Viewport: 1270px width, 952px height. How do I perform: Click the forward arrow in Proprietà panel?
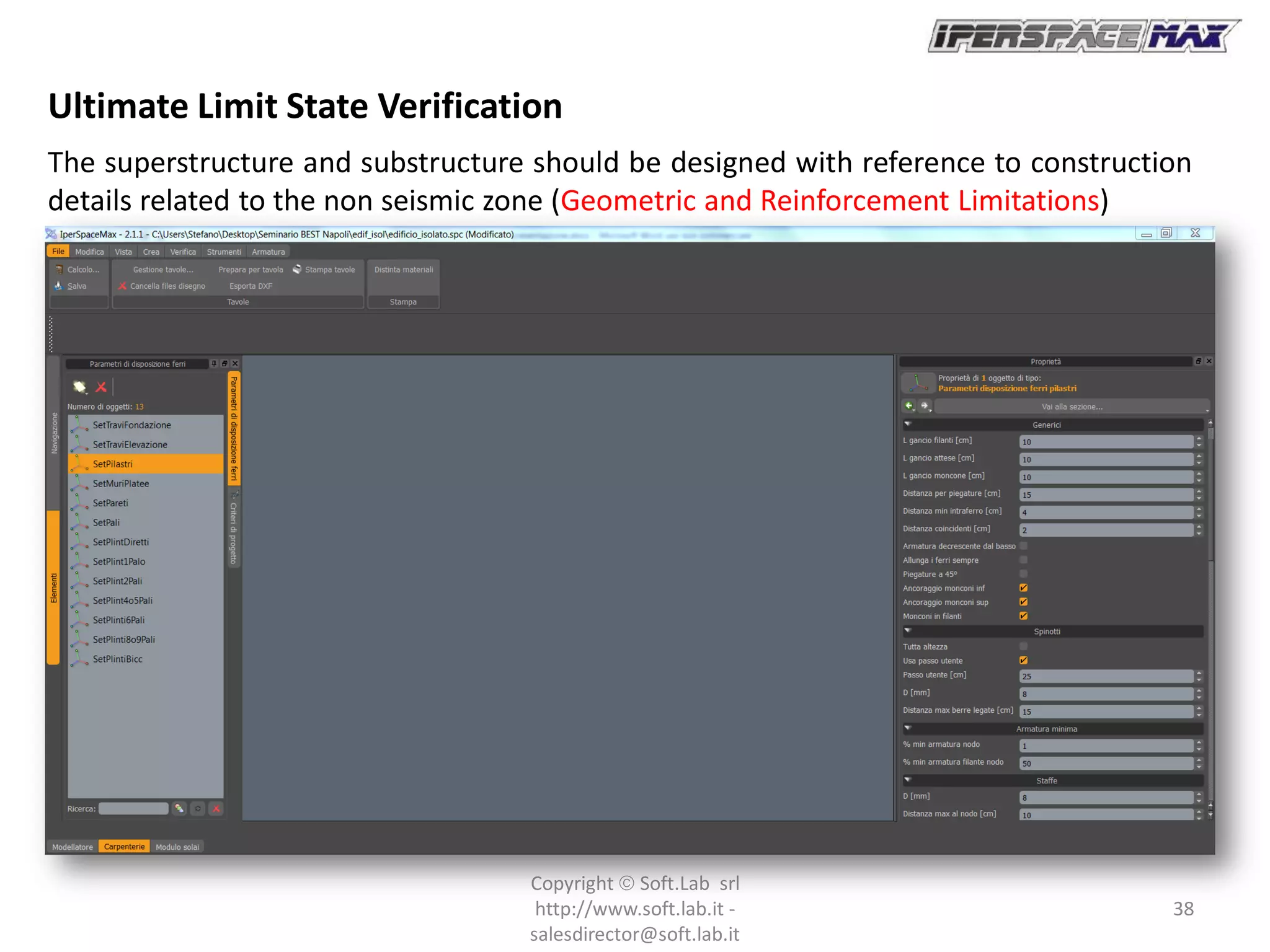tap(925, 406)
